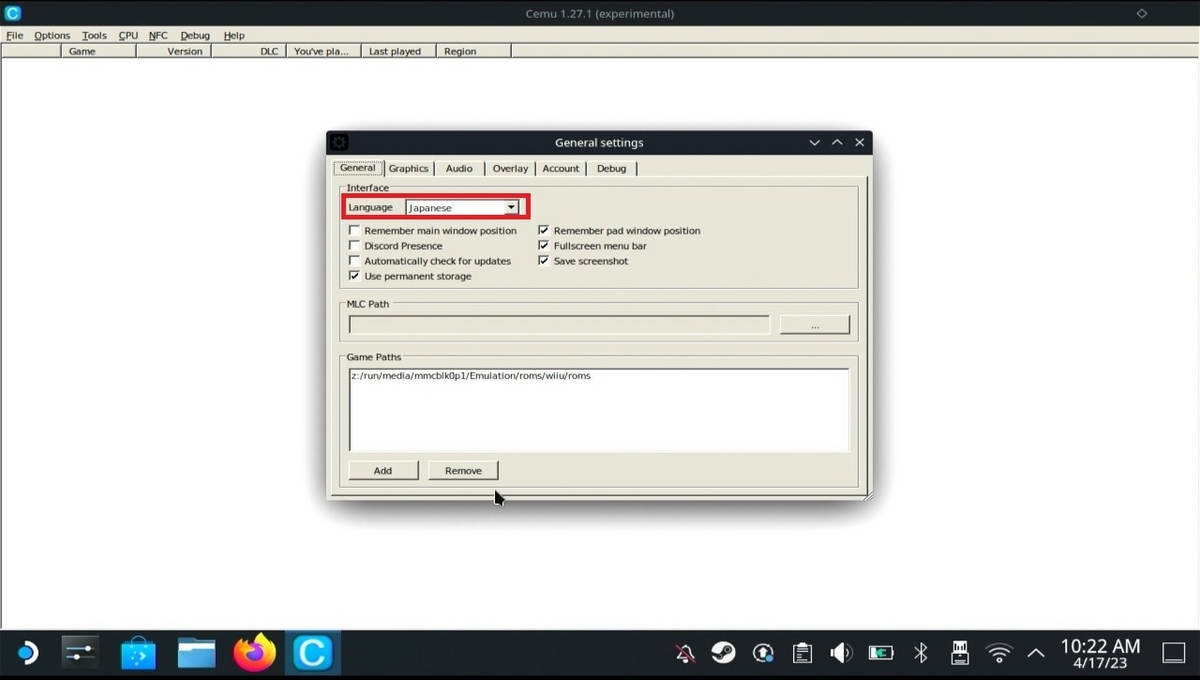
Task: Click Add game path button
Action: click(x=383, y=470)
